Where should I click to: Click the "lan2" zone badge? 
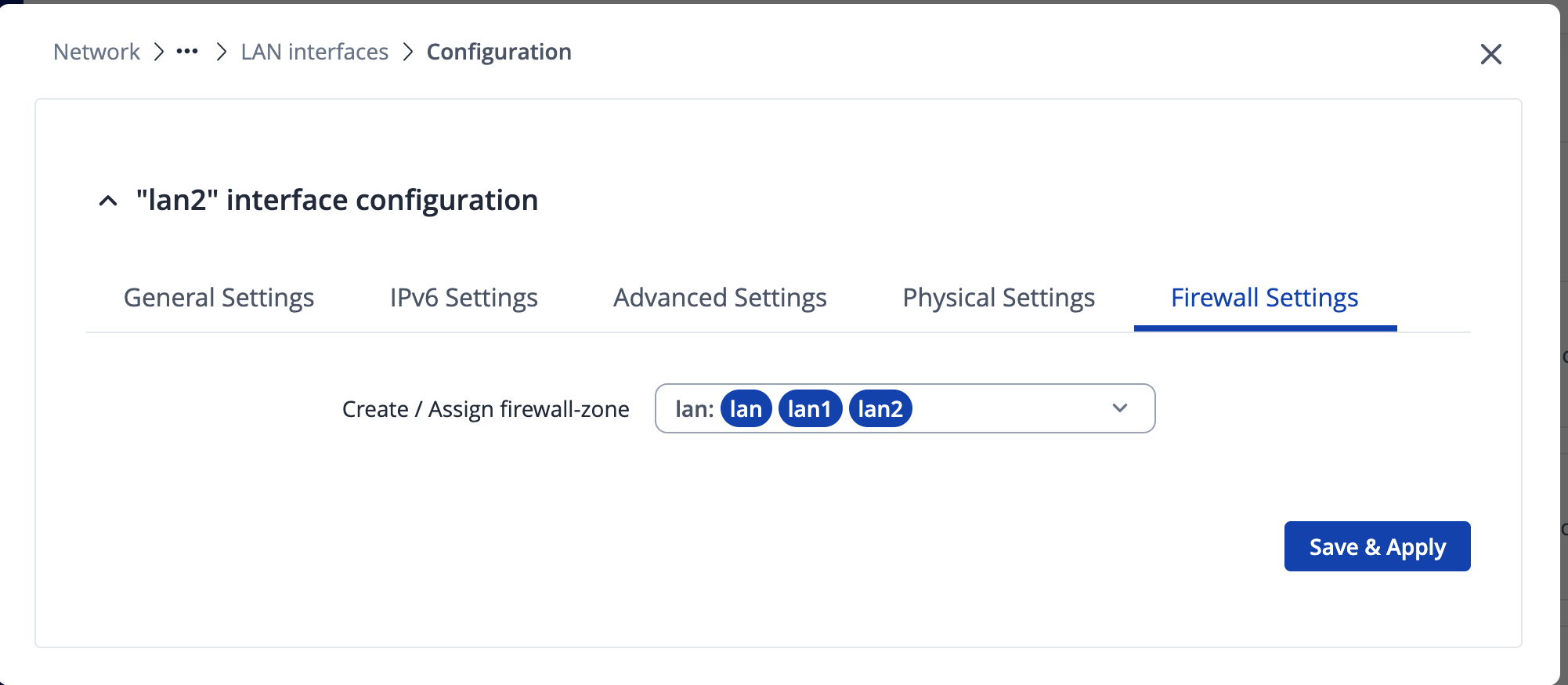880,409
